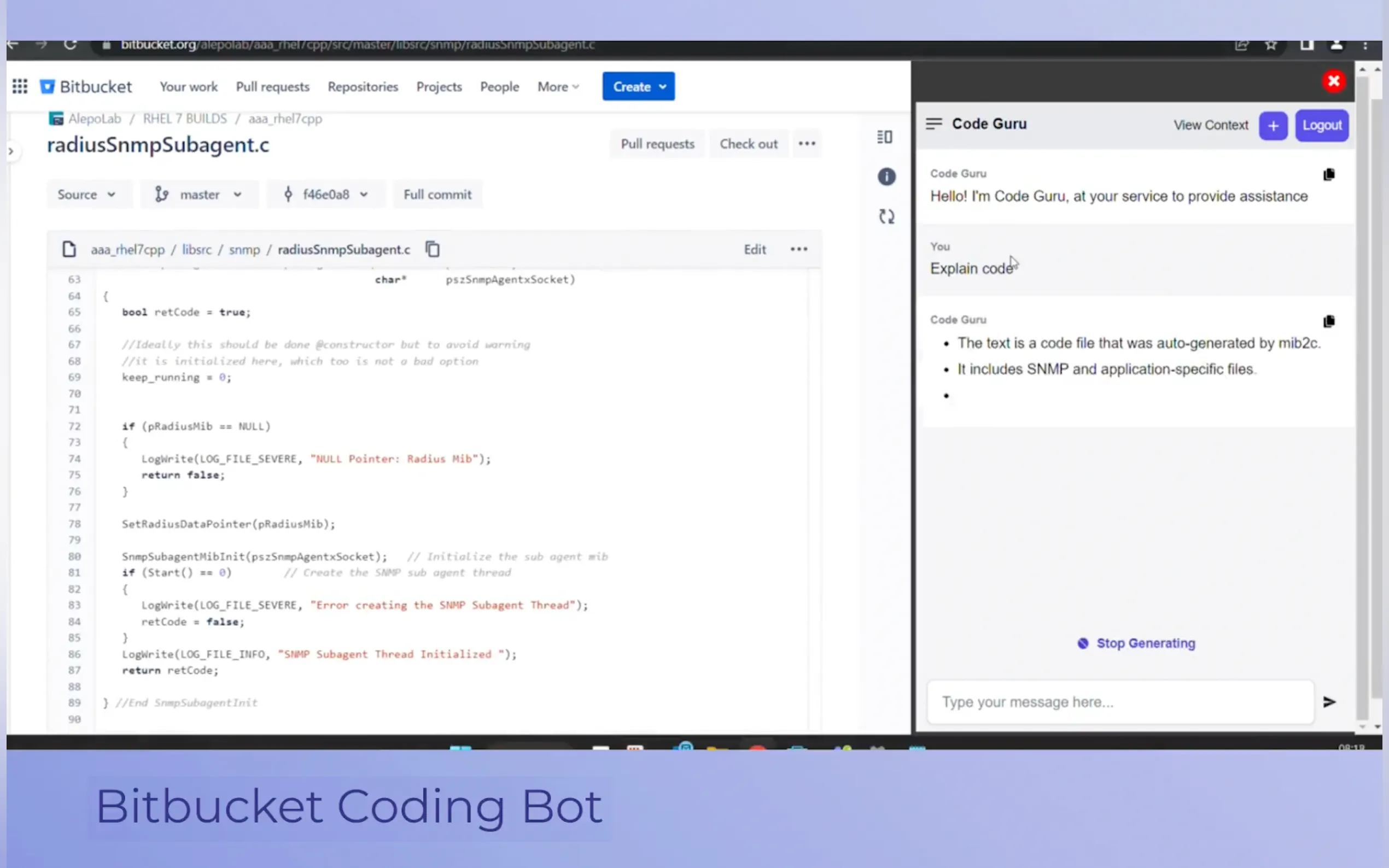
Task: Copy the Code Guru greeting message
Action: [x=1329, y=174]
